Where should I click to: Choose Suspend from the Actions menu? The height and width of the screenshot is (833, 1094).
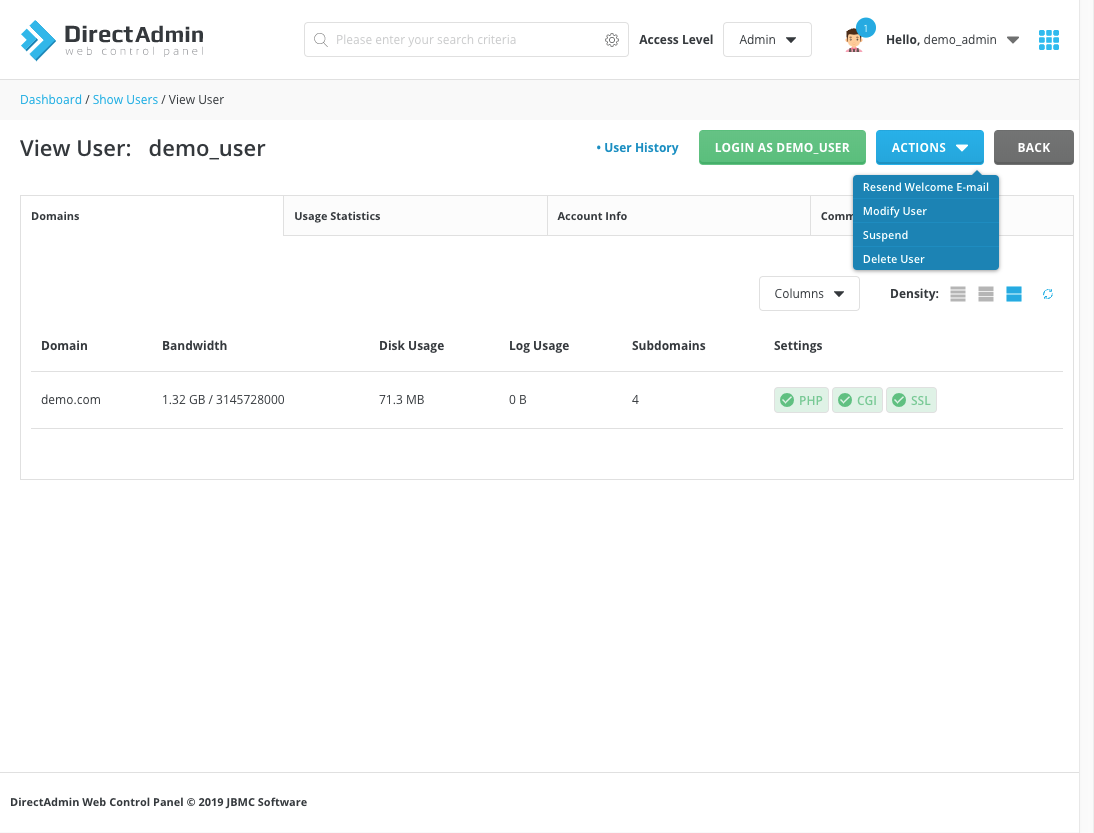885,235
